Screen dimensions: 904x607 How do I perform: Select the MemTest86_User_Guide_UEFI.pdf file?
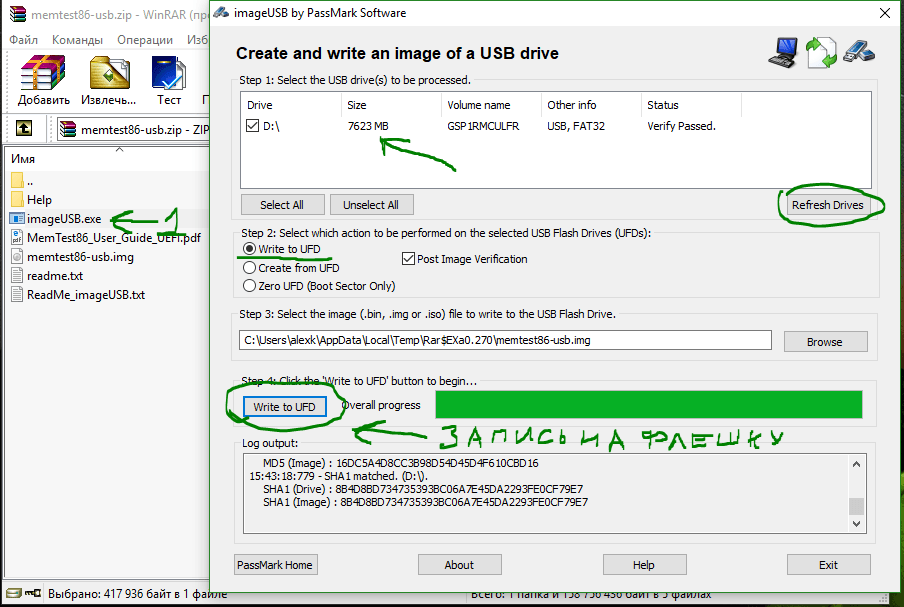coord(113,238)
